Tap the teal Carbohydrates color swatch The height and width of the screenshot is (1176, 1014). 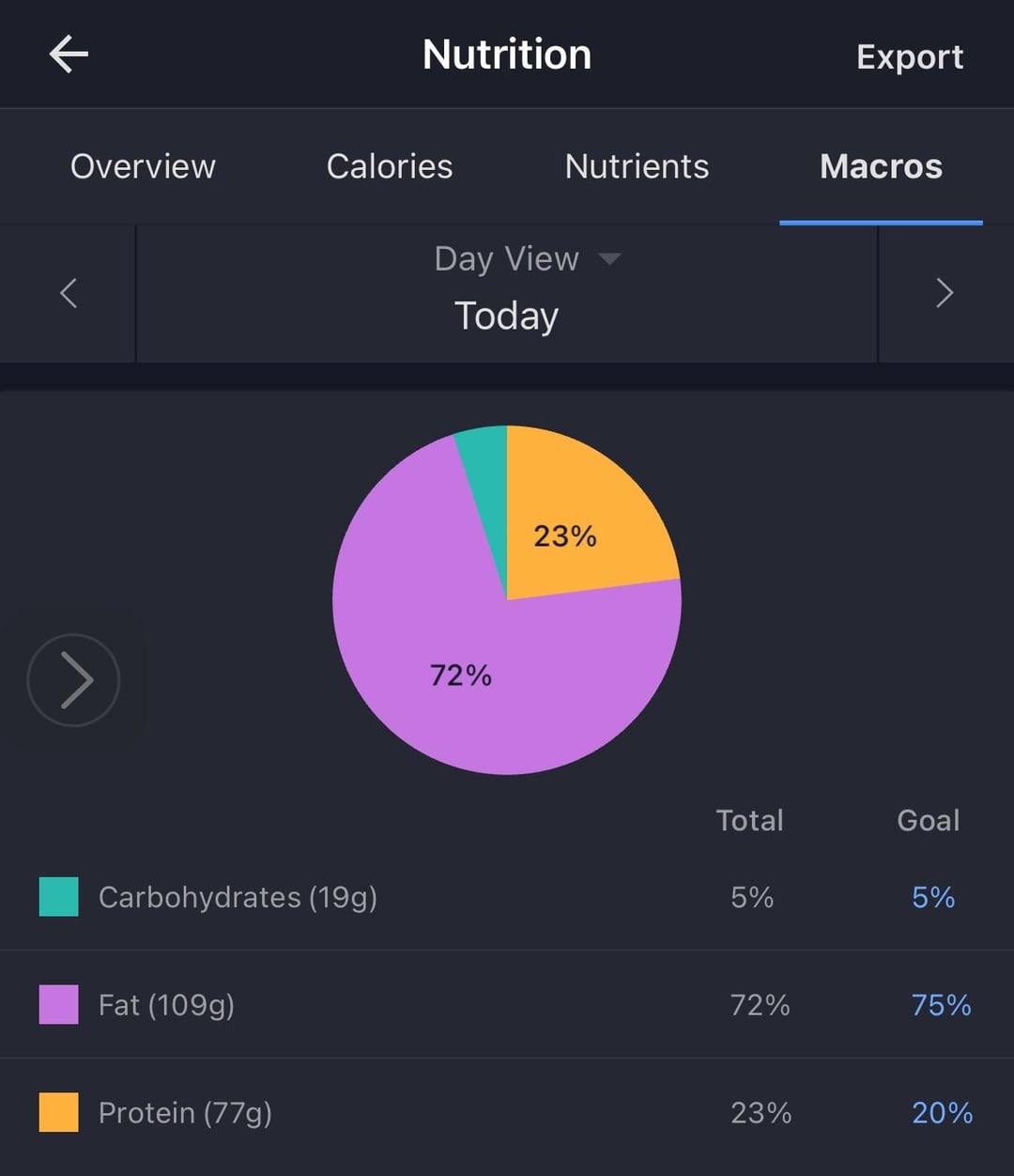[58, 897]
